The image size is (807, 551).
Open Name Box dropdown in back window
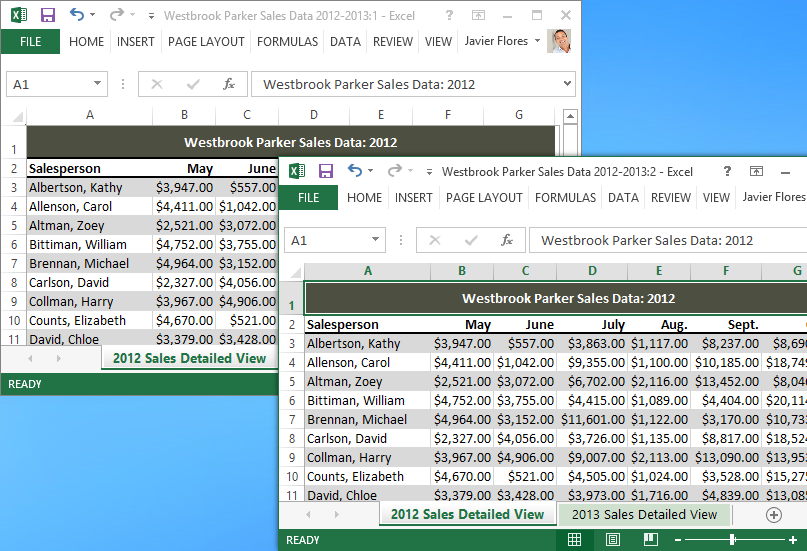point(97,83)
